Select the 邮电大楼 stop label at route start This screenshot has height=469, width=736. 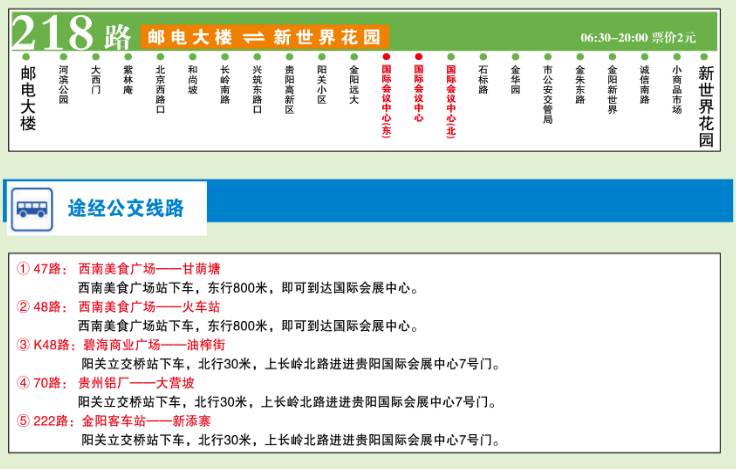pyautogui.click(x=28, y=99)
